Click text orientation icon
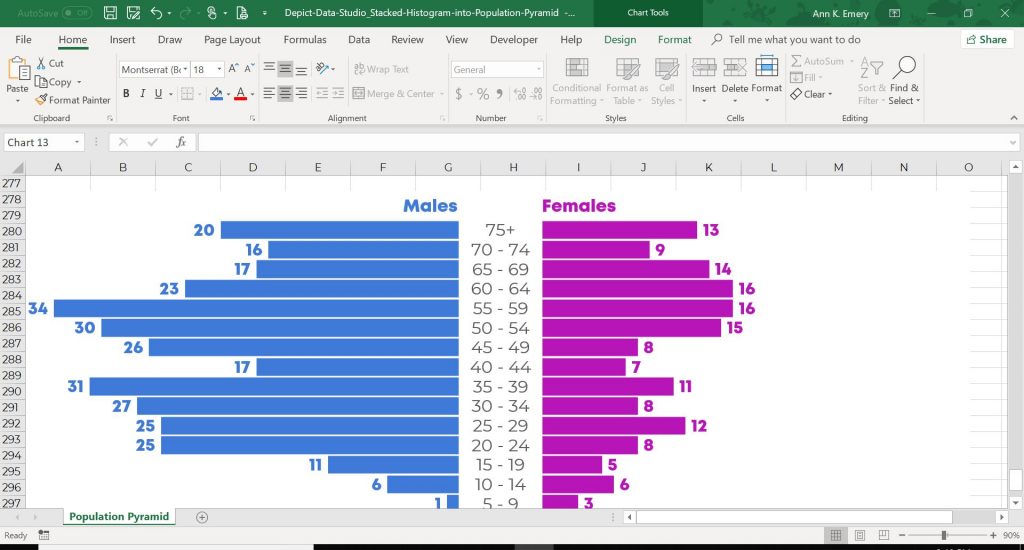This screenshot has width=1024, height=550. click(x=322, y=68)
